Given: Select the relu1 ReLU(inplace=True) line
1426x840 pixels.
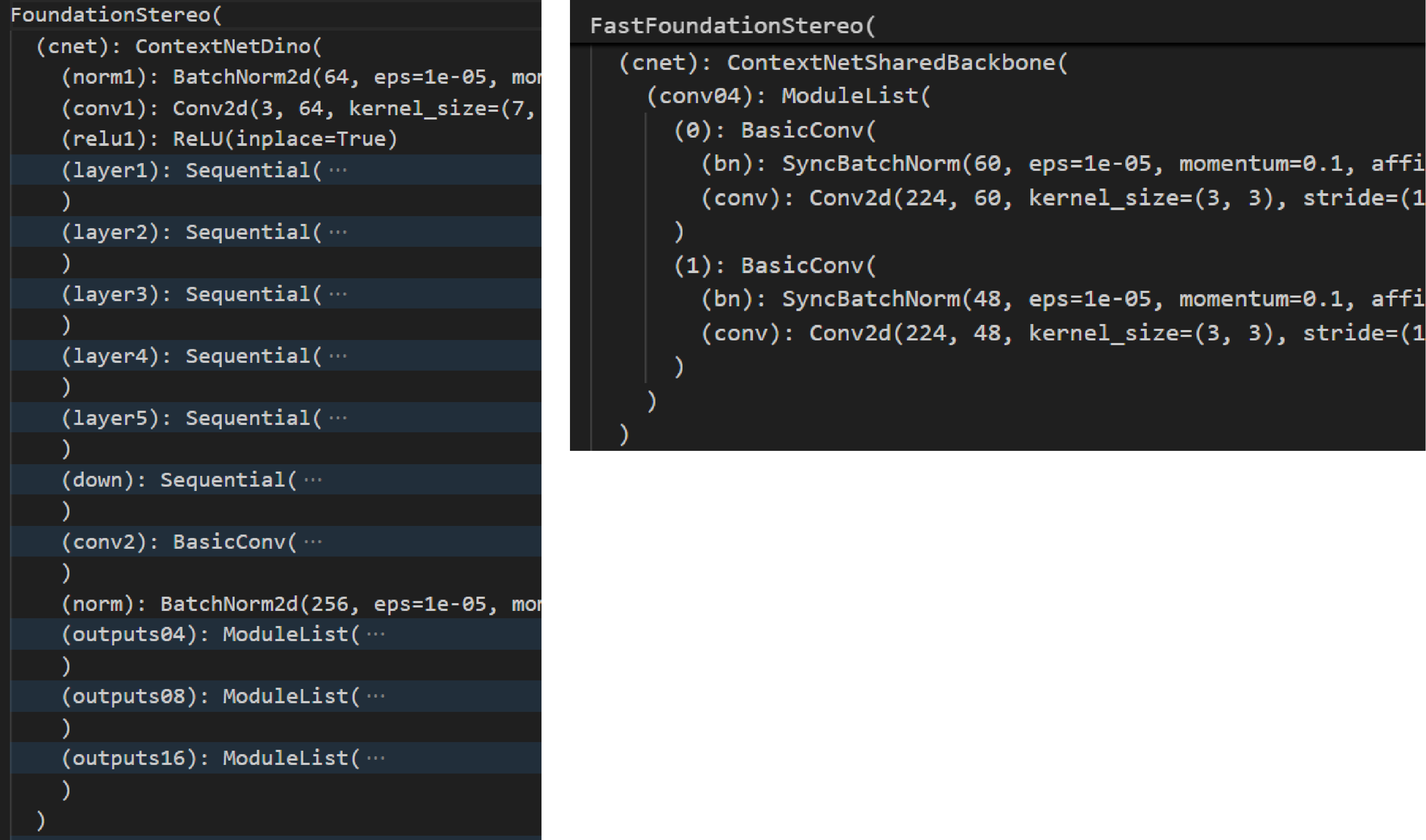Looking at the screenshot, I should point(229,139).
